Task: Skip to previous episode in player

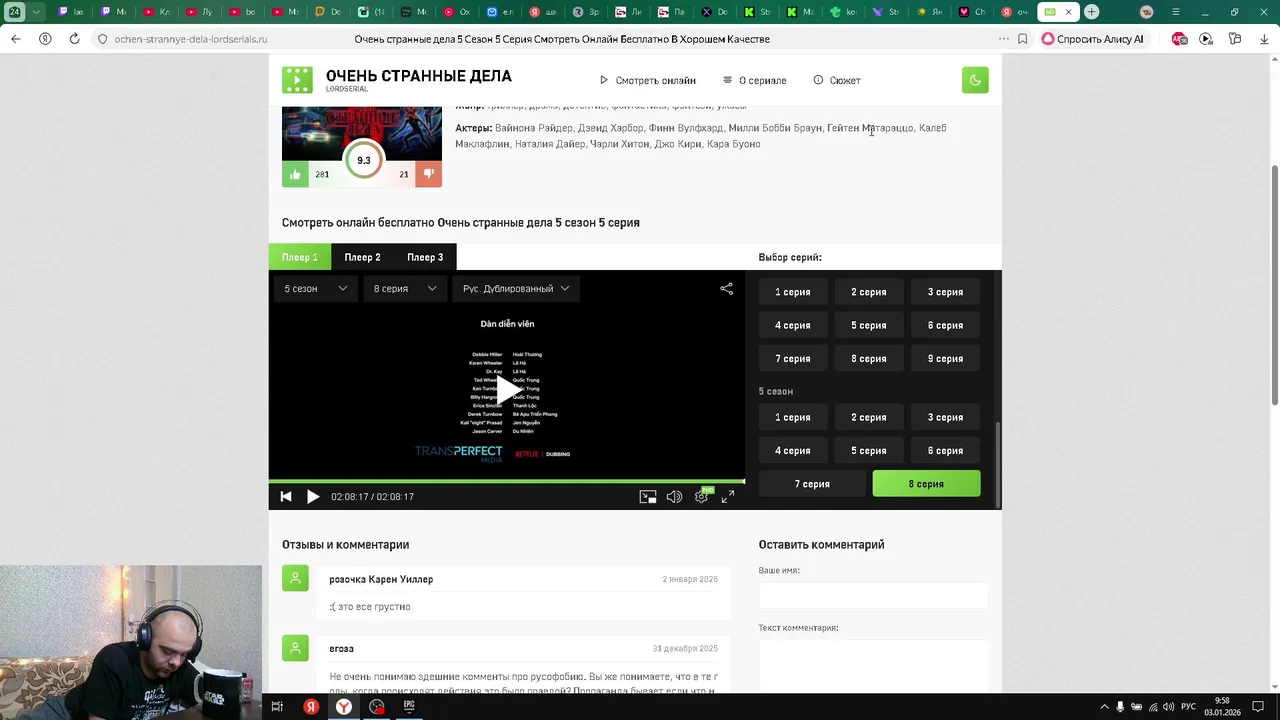Action: tap(286, 497)
